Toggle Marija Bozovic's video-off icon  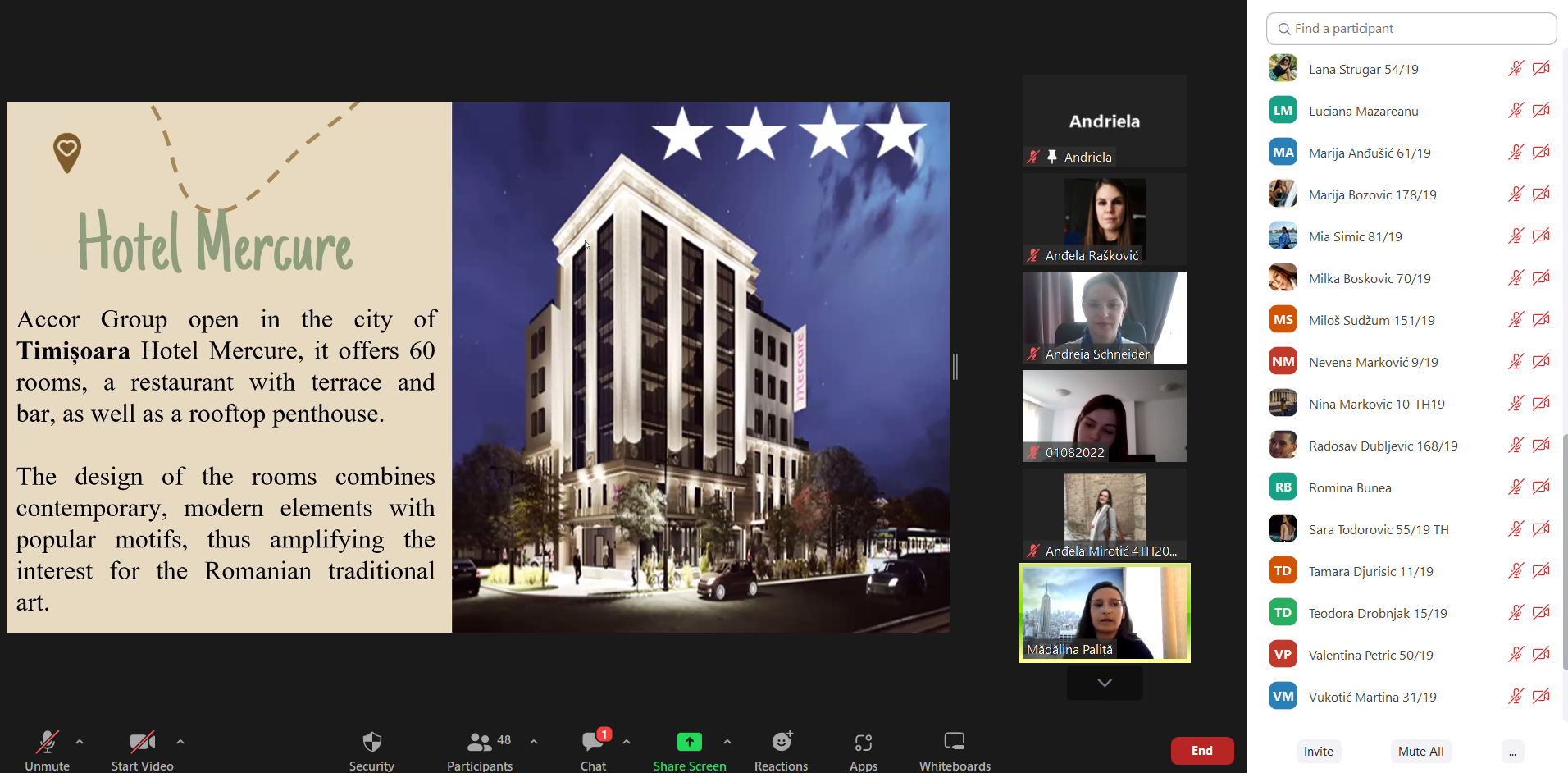(x=1541, y=194)
